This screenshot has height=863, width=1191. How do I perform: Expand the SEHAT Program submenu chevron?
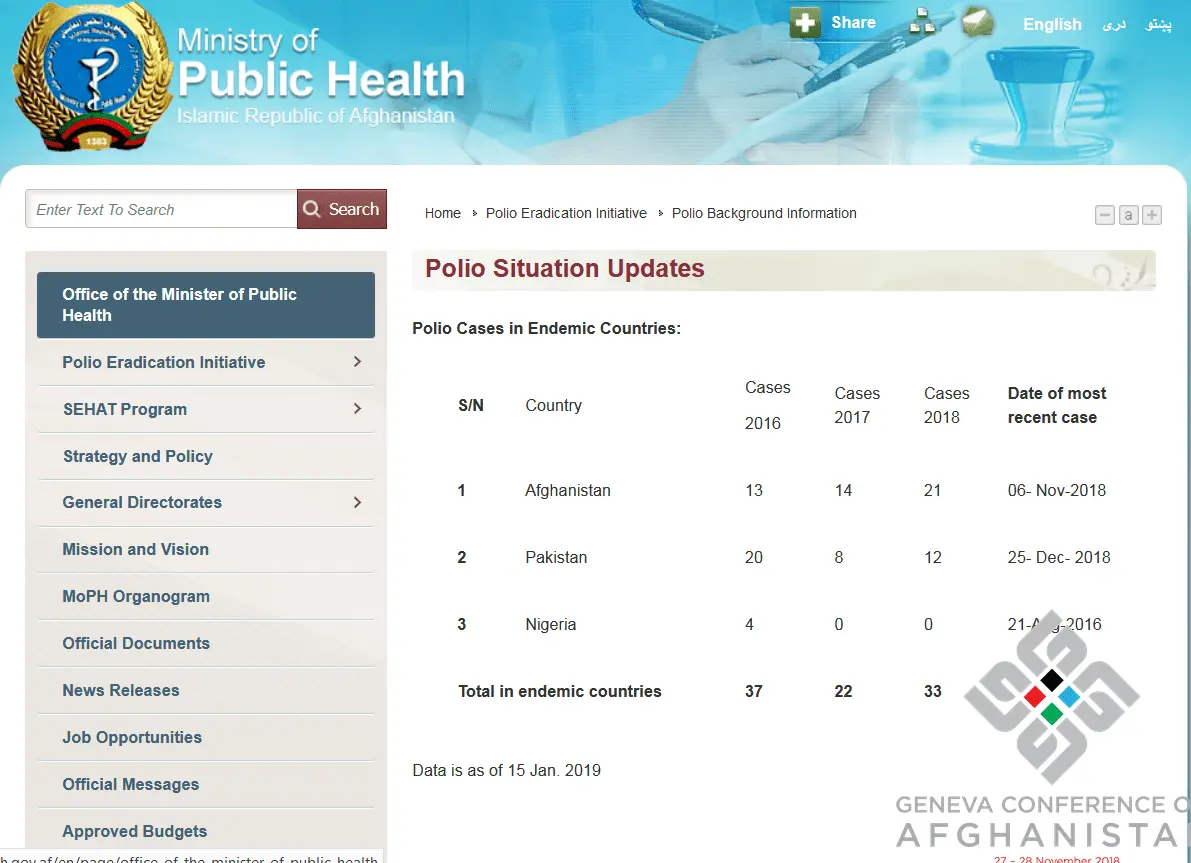click(x=357, y=409)
